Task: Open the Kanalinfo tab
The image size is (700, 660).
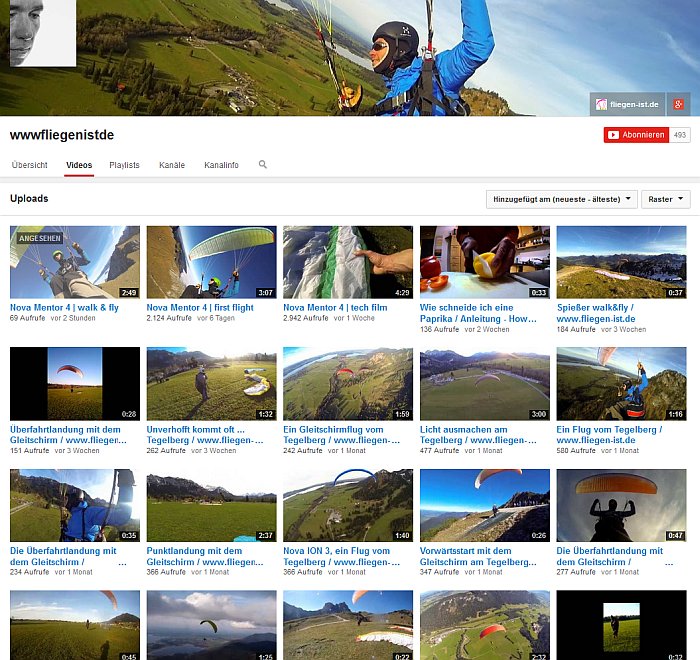Action: point(221,165)
